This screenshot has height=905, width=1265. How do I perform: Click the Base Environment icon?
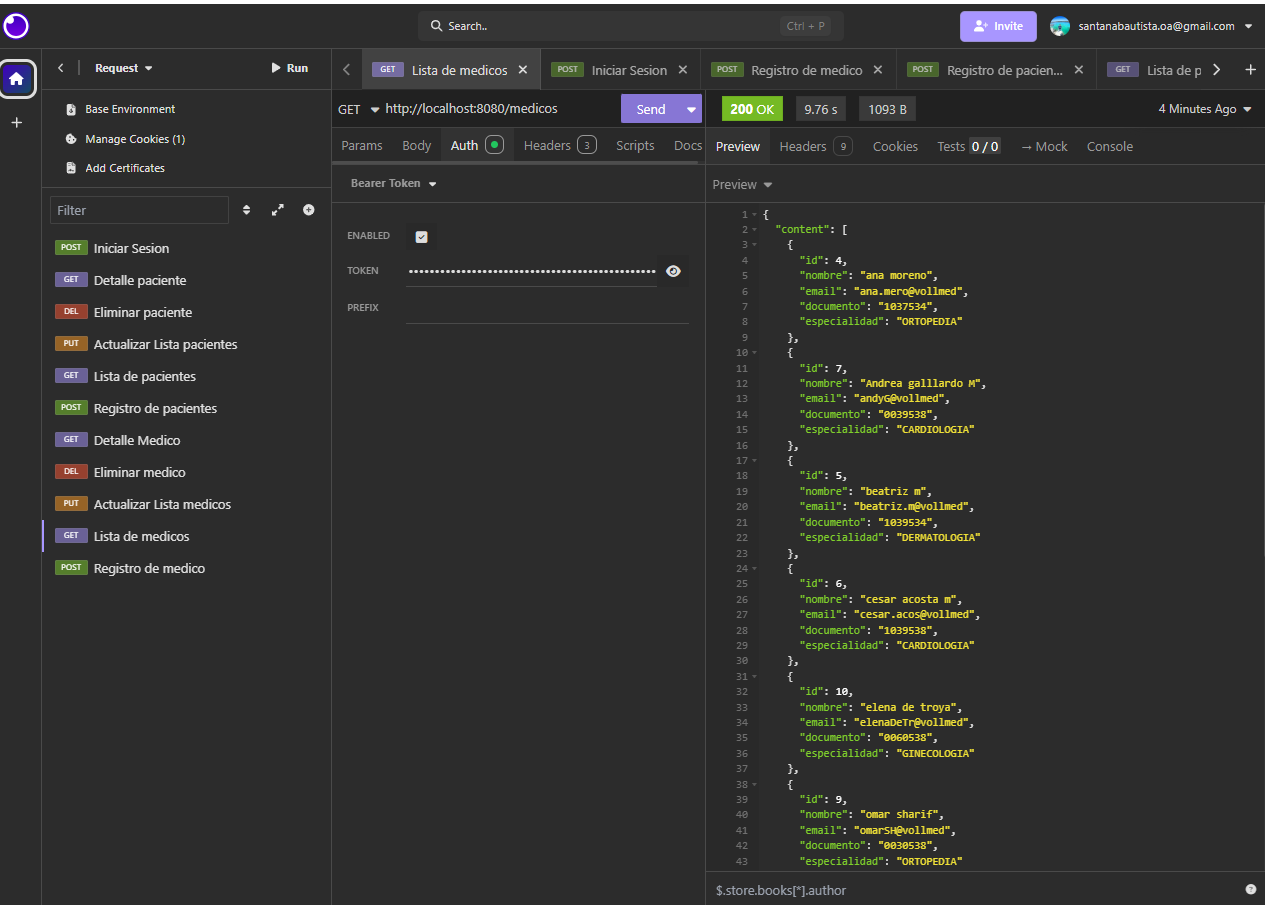tap(71, 109)
